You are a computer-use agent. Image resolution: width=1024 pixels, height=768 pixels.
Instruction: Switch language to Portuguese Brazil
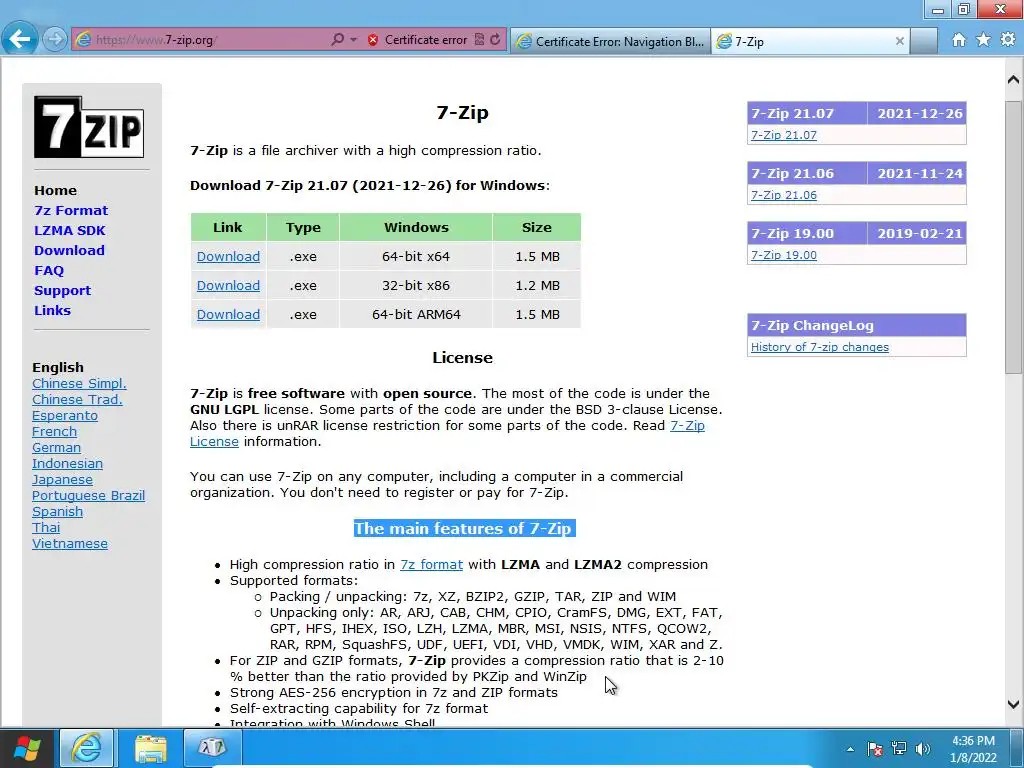(x=88, y=496)
